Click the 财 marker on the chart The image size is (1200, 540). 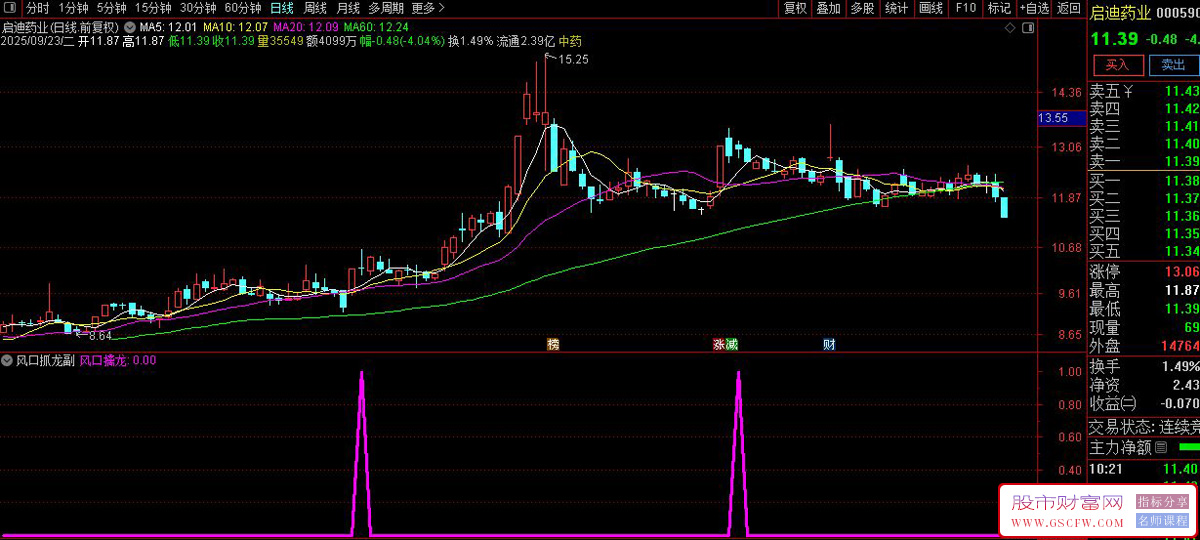point(829,344)
